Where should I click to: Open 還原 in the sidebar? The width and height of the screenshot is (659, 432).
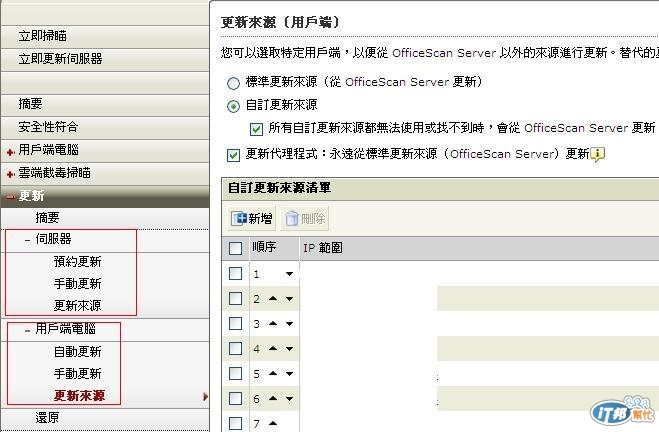47,418
